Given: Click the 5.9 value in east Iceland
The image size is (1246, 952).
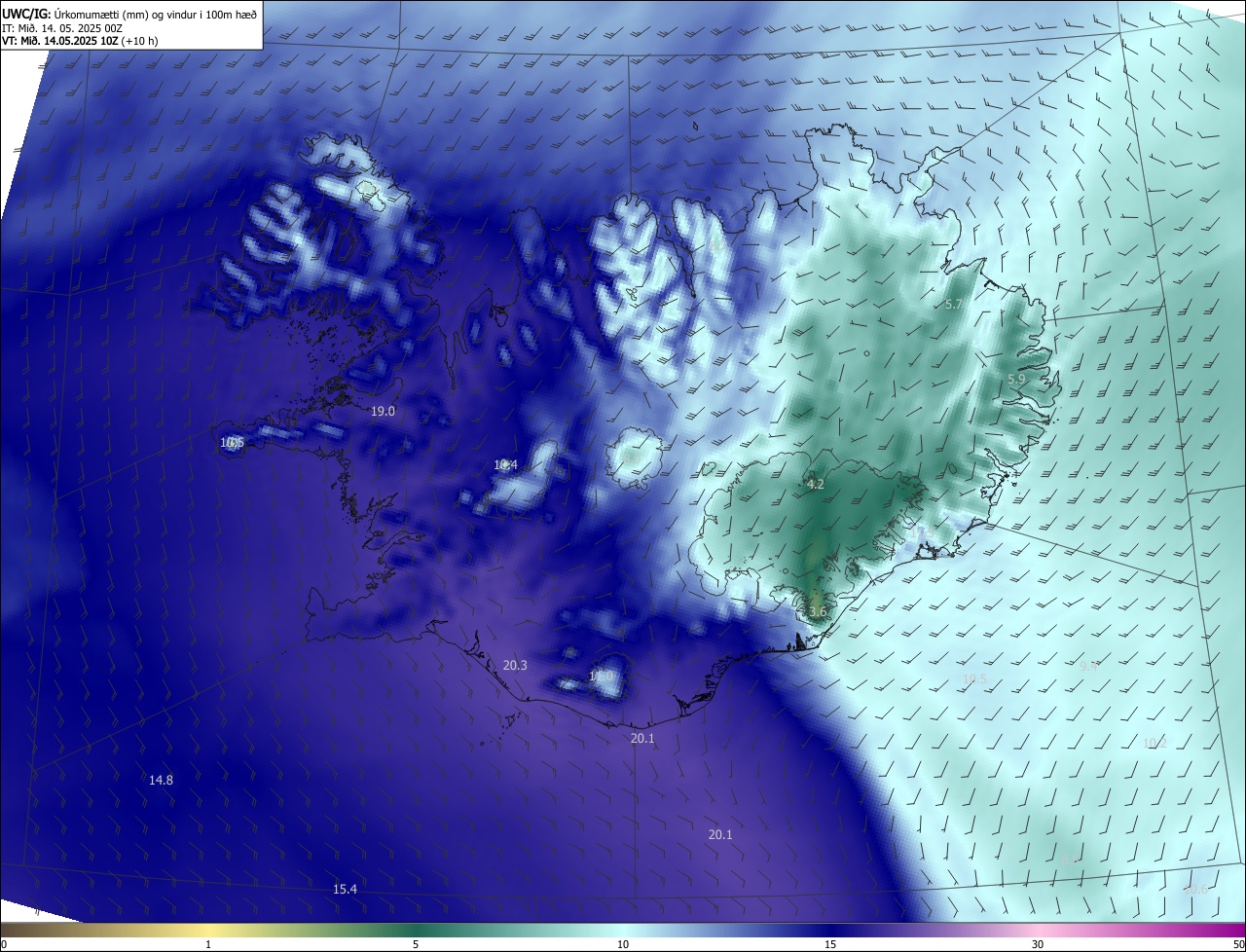Looking at the screenshot, I should pos(1016,379).
